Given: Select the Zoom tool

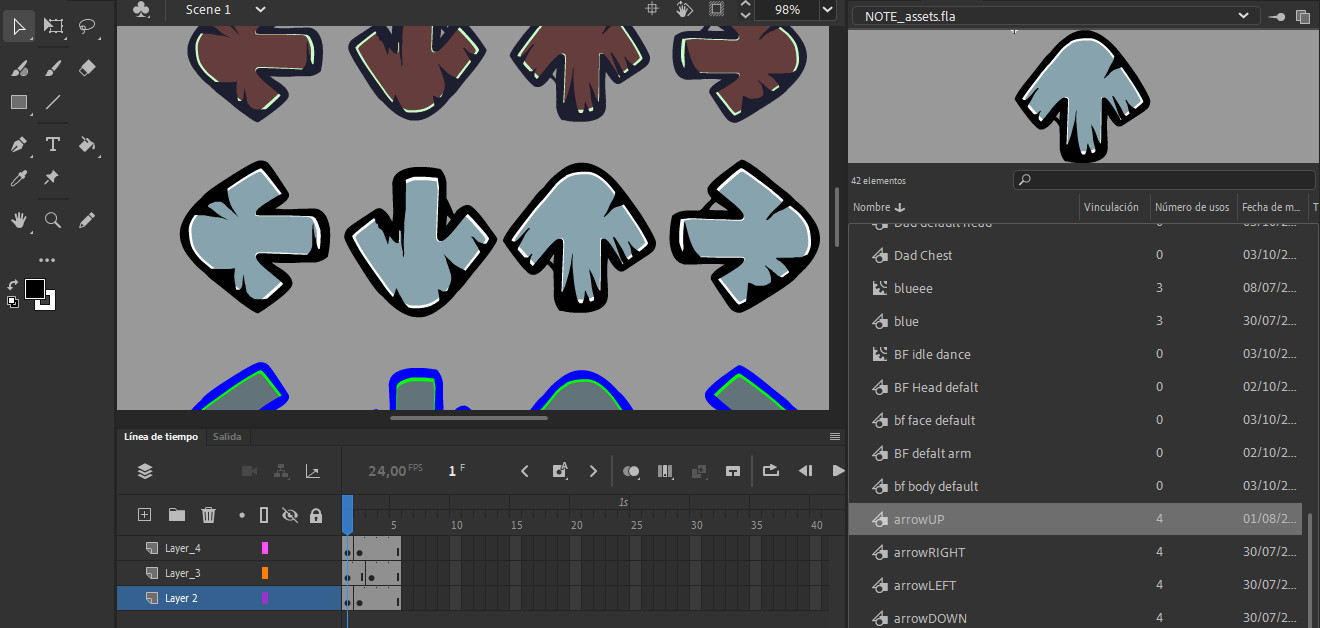Looking at the screenshot, I should click(53, 220).
